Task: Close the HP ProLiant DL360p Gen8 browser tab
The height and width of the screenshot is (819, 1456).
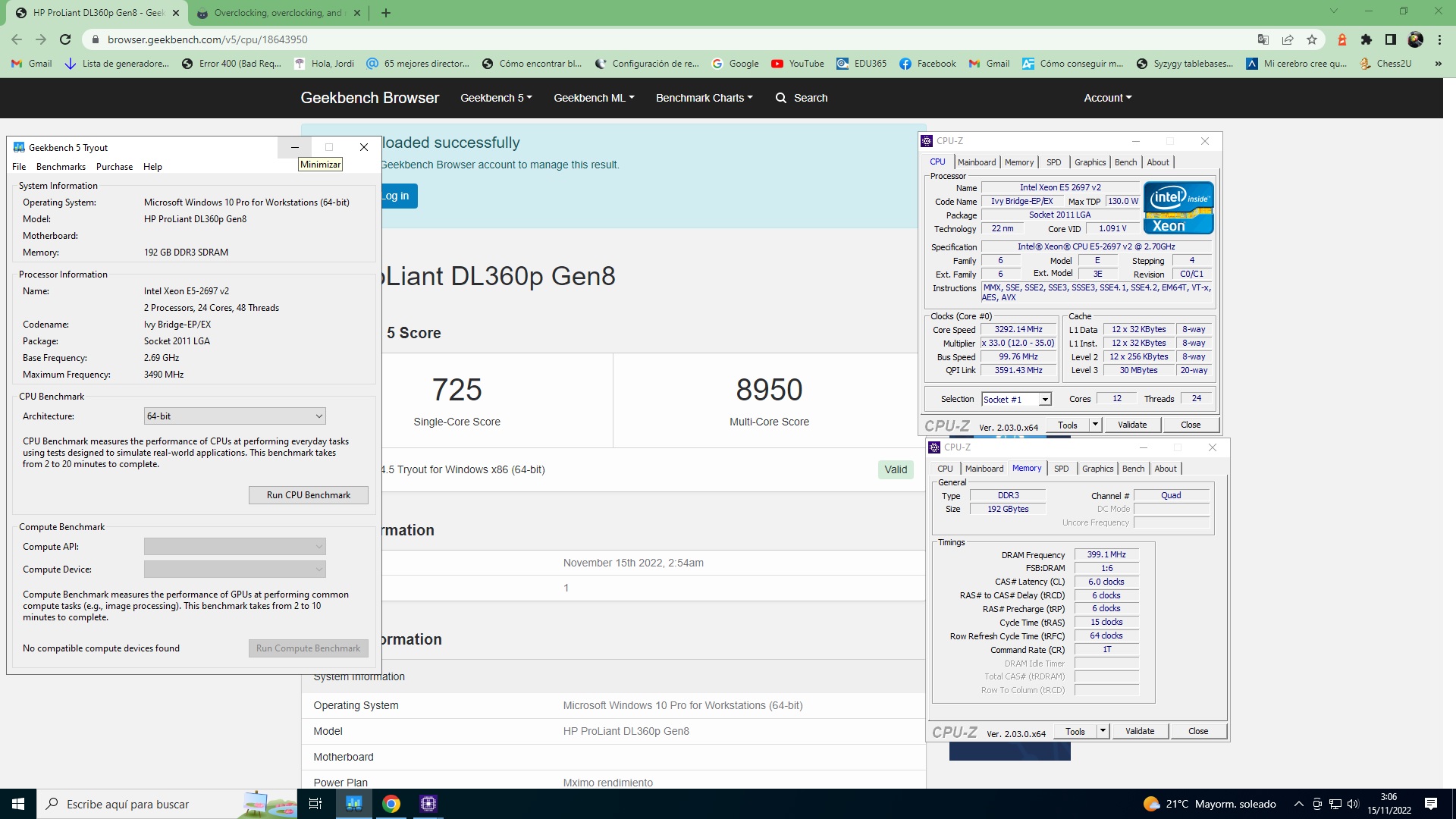Action: [x=176, y=13]
